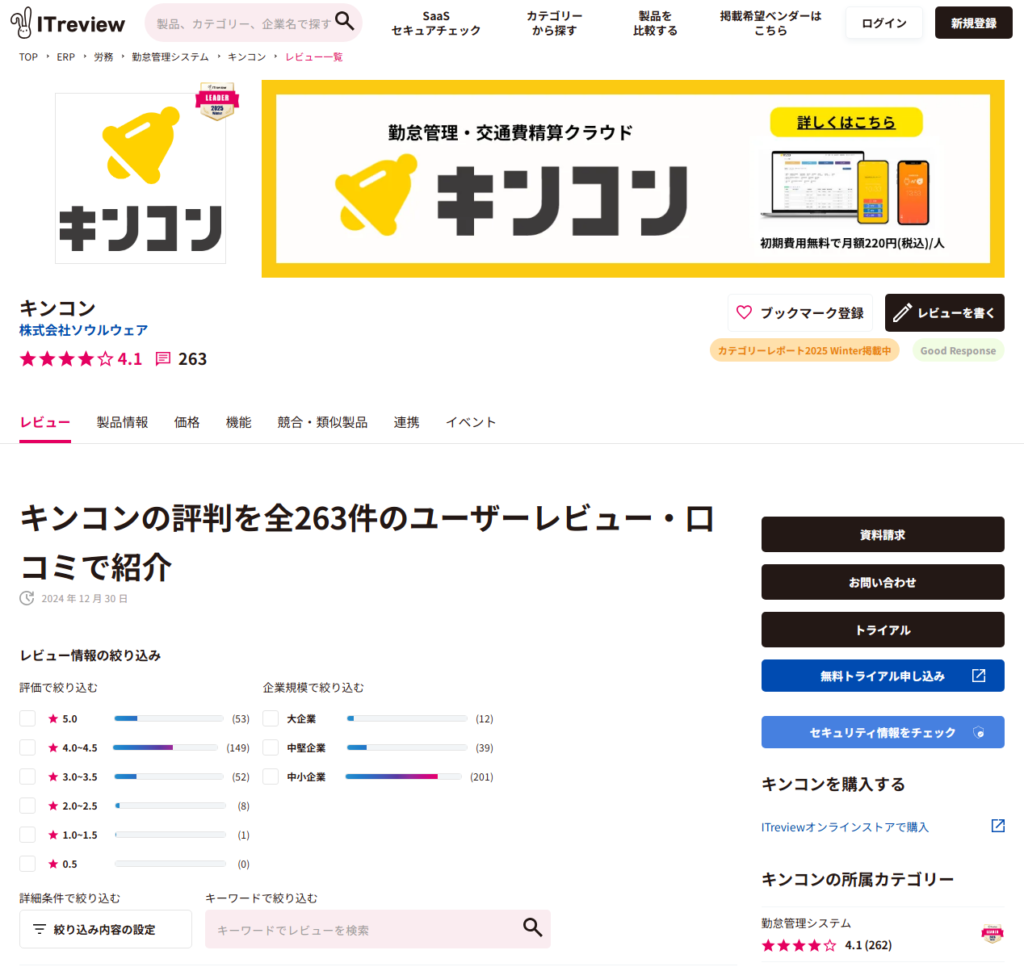
Task: Click the keyword review search magnifier icon
Action: point(532,927)
